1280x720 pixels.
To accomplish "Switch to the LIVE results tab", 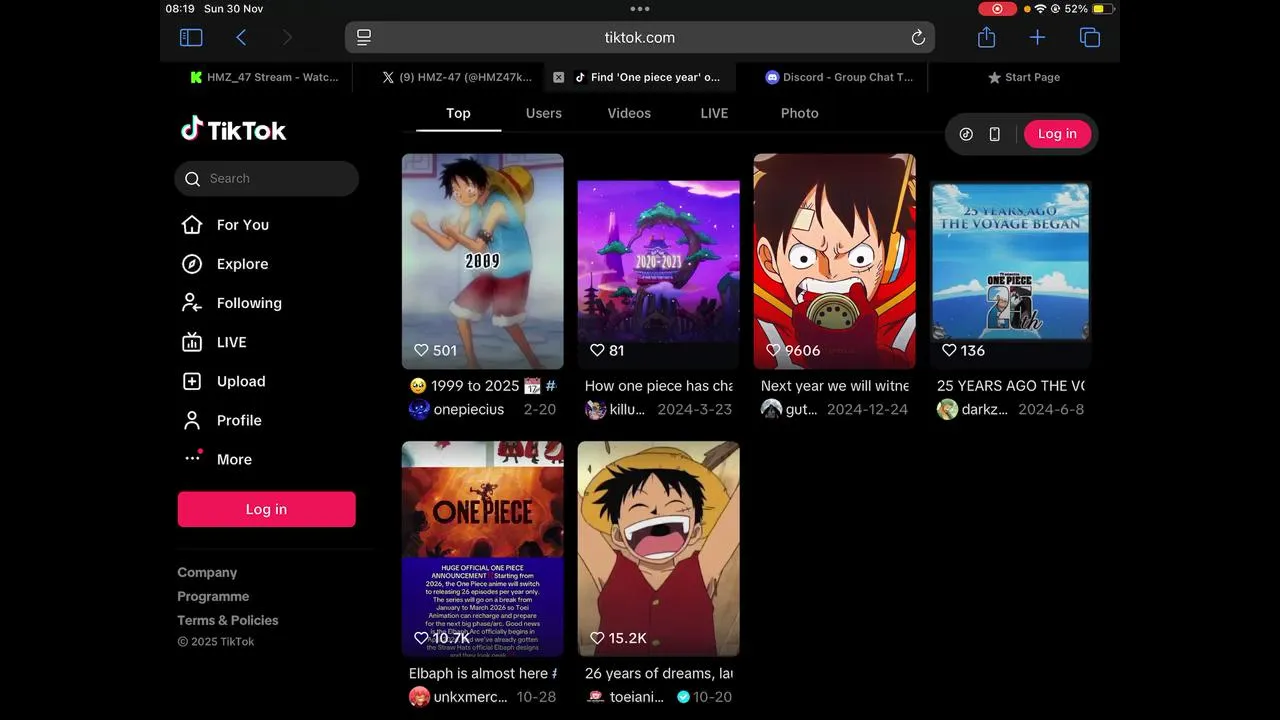I will [714, 113].
